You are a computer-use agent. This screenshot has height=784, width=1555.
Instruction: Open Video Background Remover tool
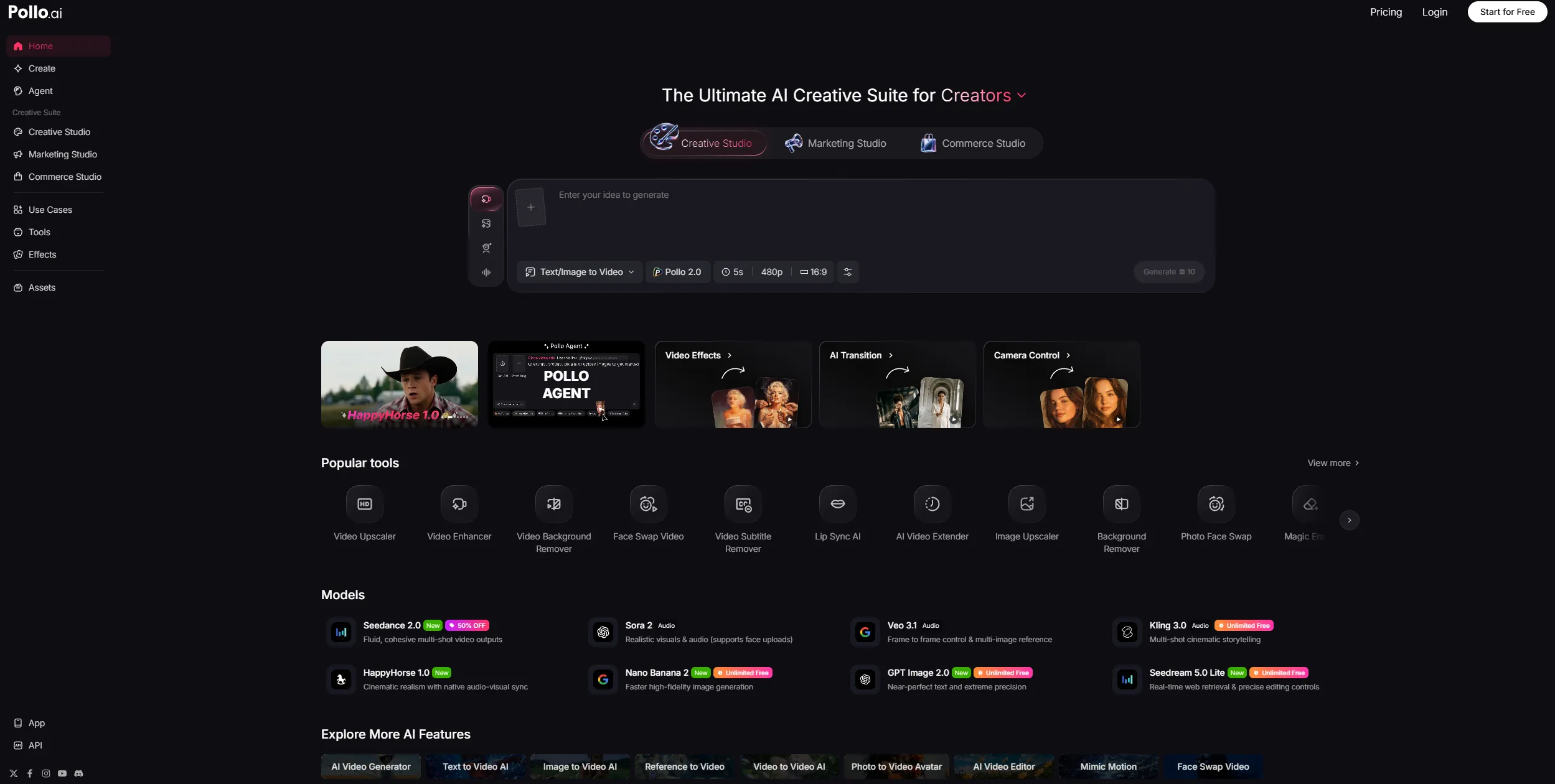(554, 520)
